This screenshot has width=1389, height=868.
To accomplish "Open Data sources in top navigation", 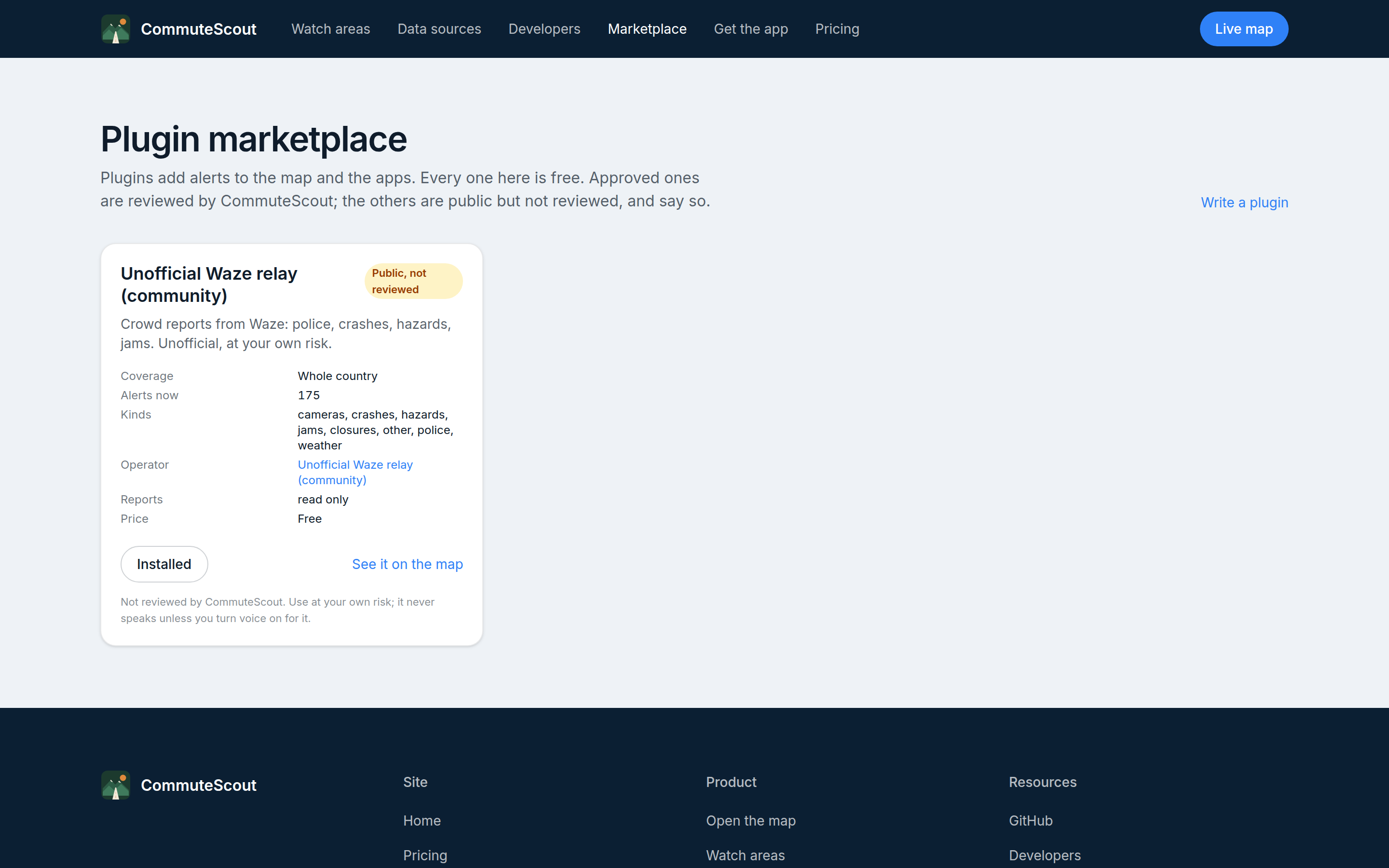I will [x=439, y=29].
